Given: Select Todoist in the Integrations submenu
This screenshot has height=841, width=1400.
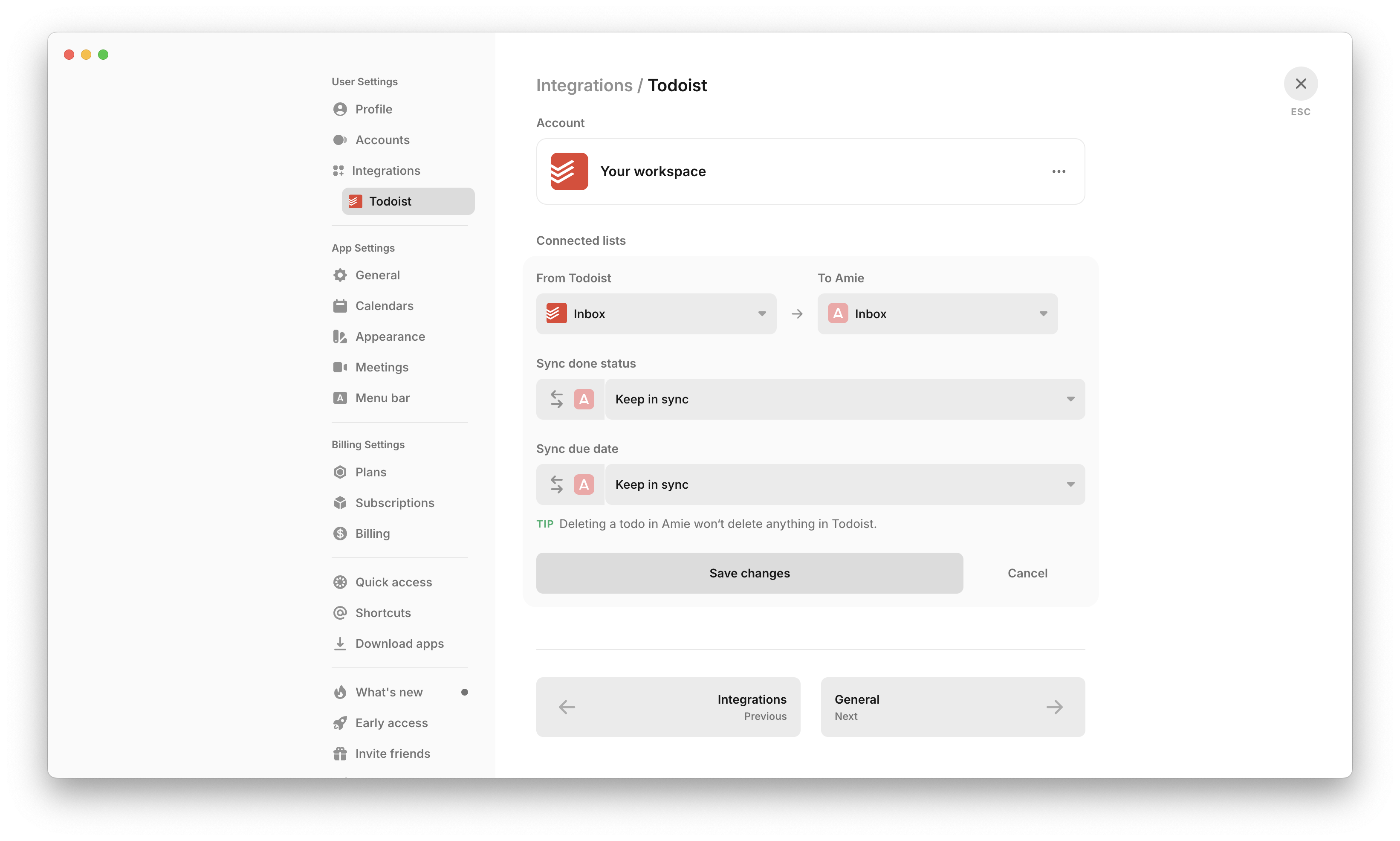Looking at the screenshot, I should point(408,201).
